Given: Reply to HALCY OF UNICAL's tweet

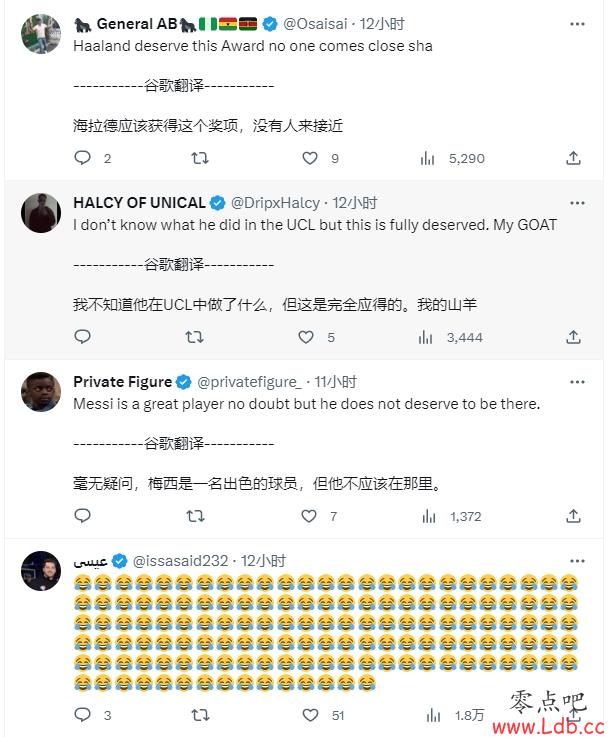Looking at the screenshot, I should point(83,337).
